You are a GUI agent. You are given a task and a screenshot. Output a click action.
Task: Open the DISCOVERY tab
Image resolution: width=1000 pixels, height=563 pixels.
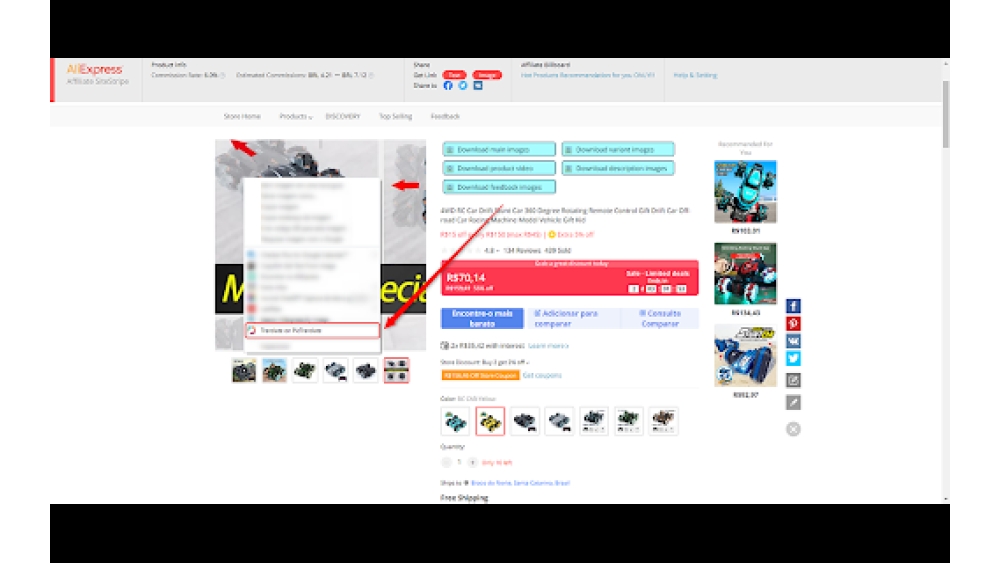342,117
